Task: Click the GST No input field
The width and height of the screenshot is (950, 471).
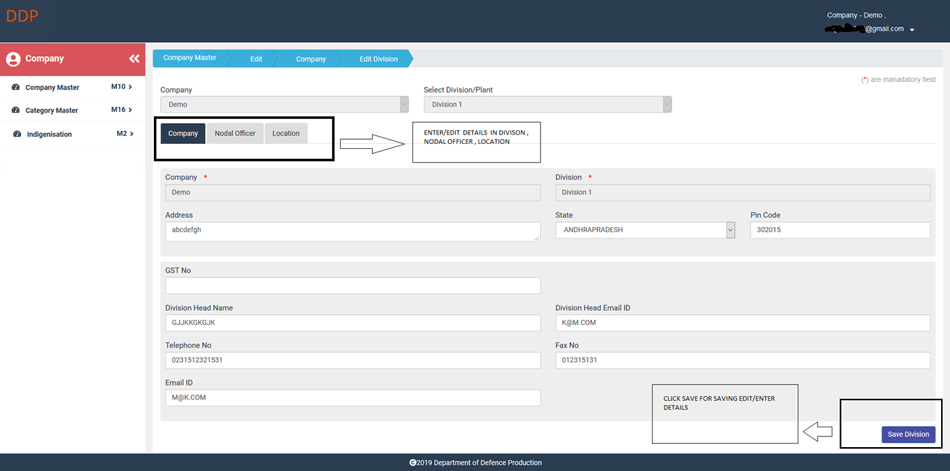Action: pos(352,286)
